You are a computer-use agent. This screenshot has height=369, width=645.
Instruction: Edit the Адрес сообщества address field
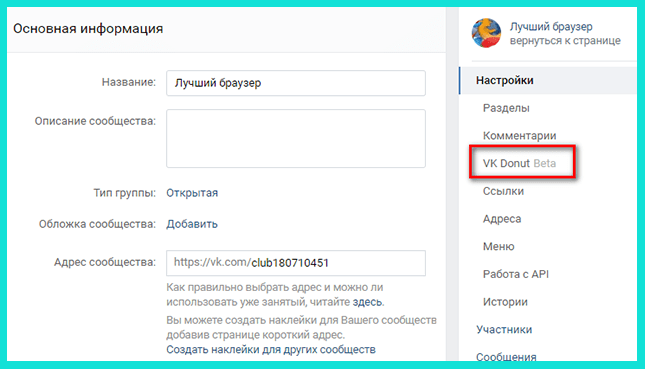pos(296,263)
